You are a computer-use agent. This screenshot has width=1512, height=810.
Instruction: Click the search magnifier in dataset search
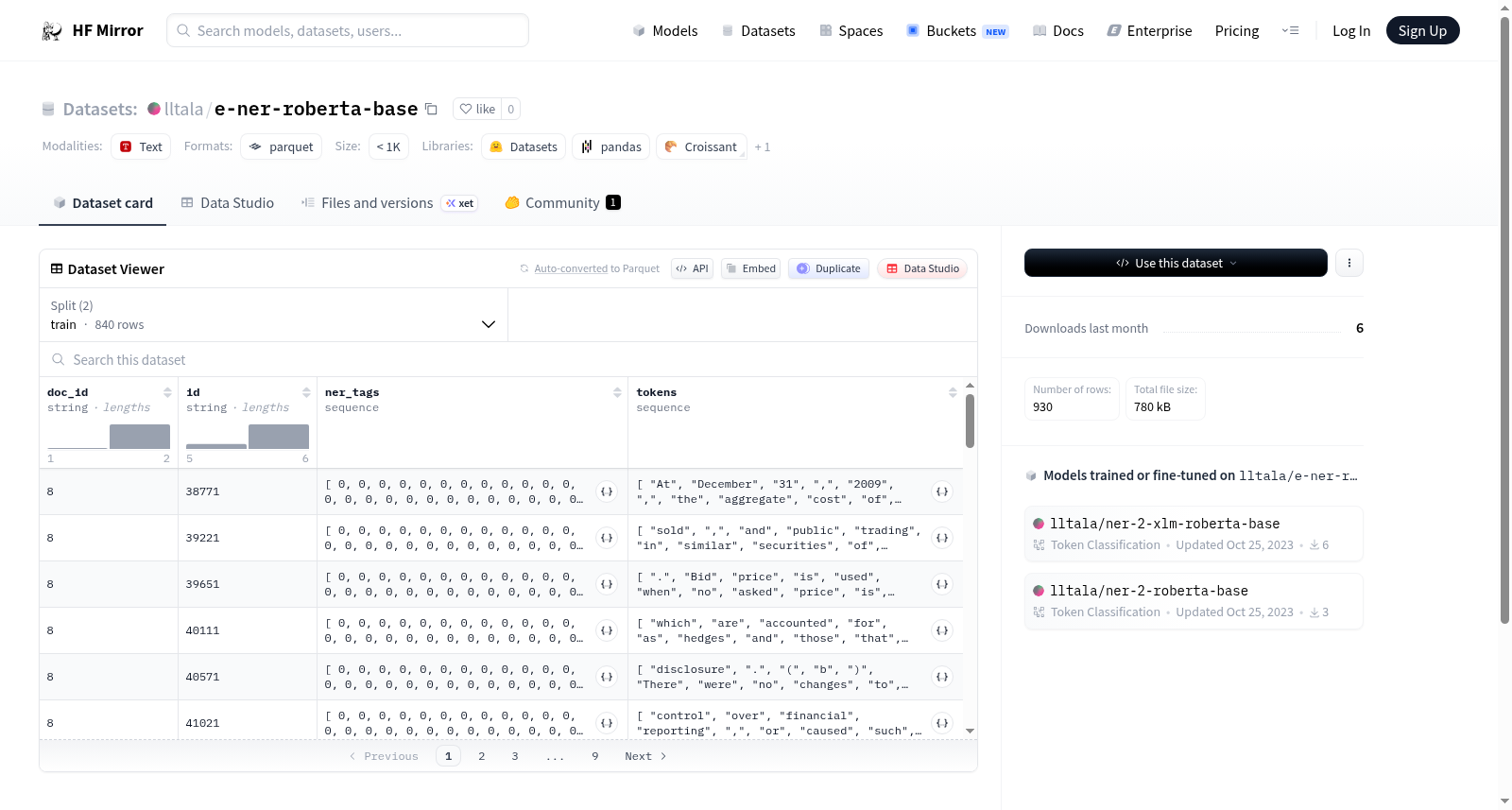59,359
